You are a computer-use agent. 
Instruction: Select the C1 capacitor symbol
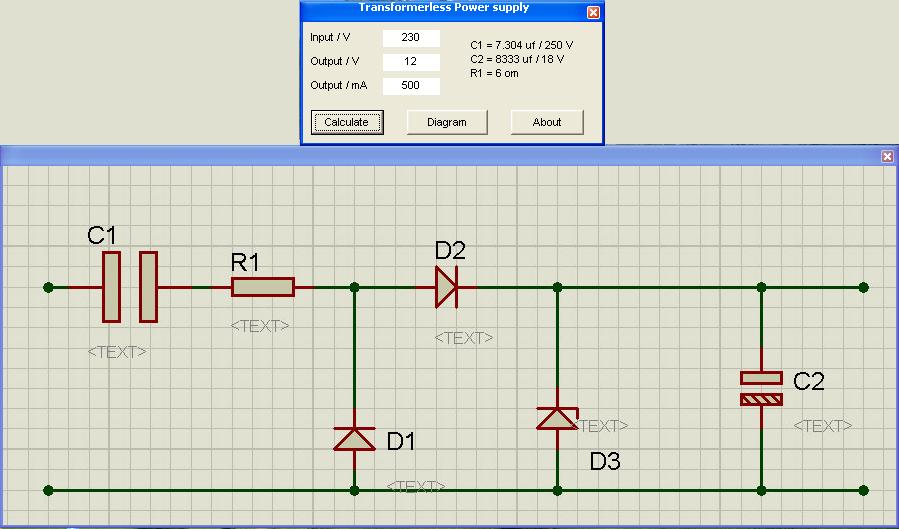(x=130, y=287)
